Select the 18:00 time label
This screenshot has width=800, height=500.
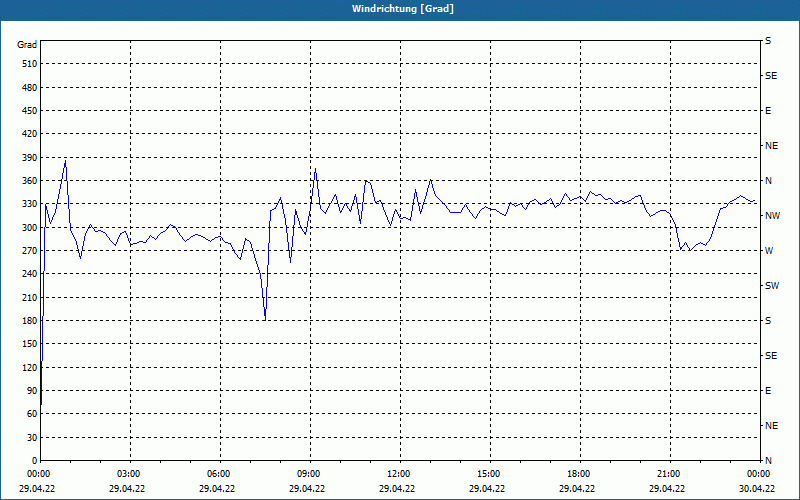click(x=580, y=474)
